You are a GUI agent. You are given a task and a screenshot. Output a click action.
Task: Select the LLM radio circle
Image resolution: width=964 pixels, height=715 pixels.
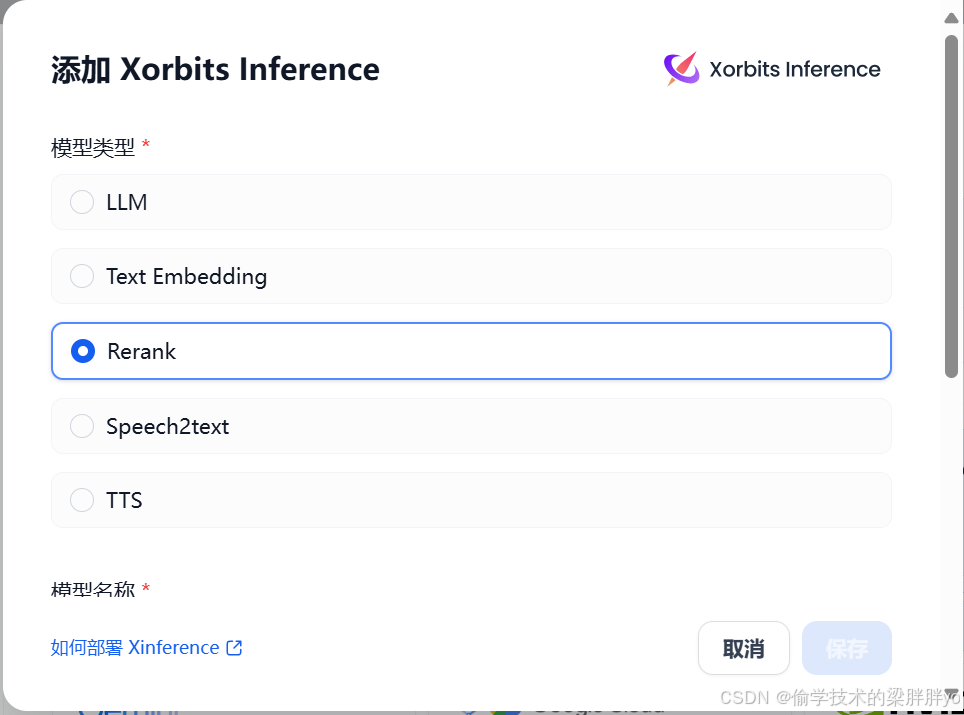tap(82, 202)
